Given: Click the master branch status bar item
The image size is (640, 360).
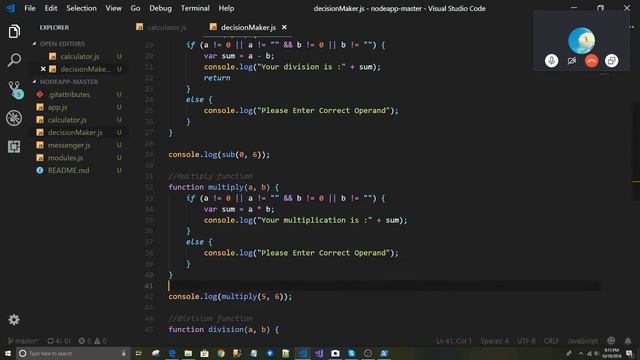Looking at the screenshot, I should [23, 341].
